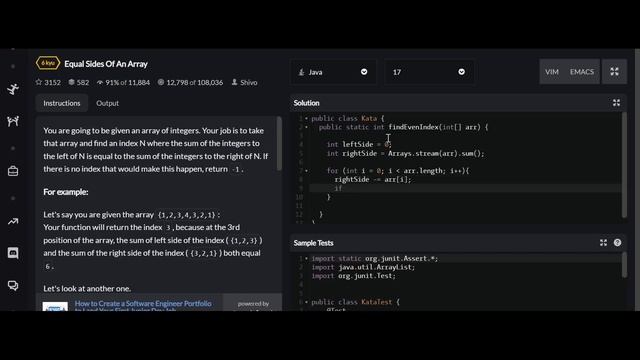Open the Leaderboard trending arrow icon
The height and width of the screenshot is (360, 640).
(13, 222)
